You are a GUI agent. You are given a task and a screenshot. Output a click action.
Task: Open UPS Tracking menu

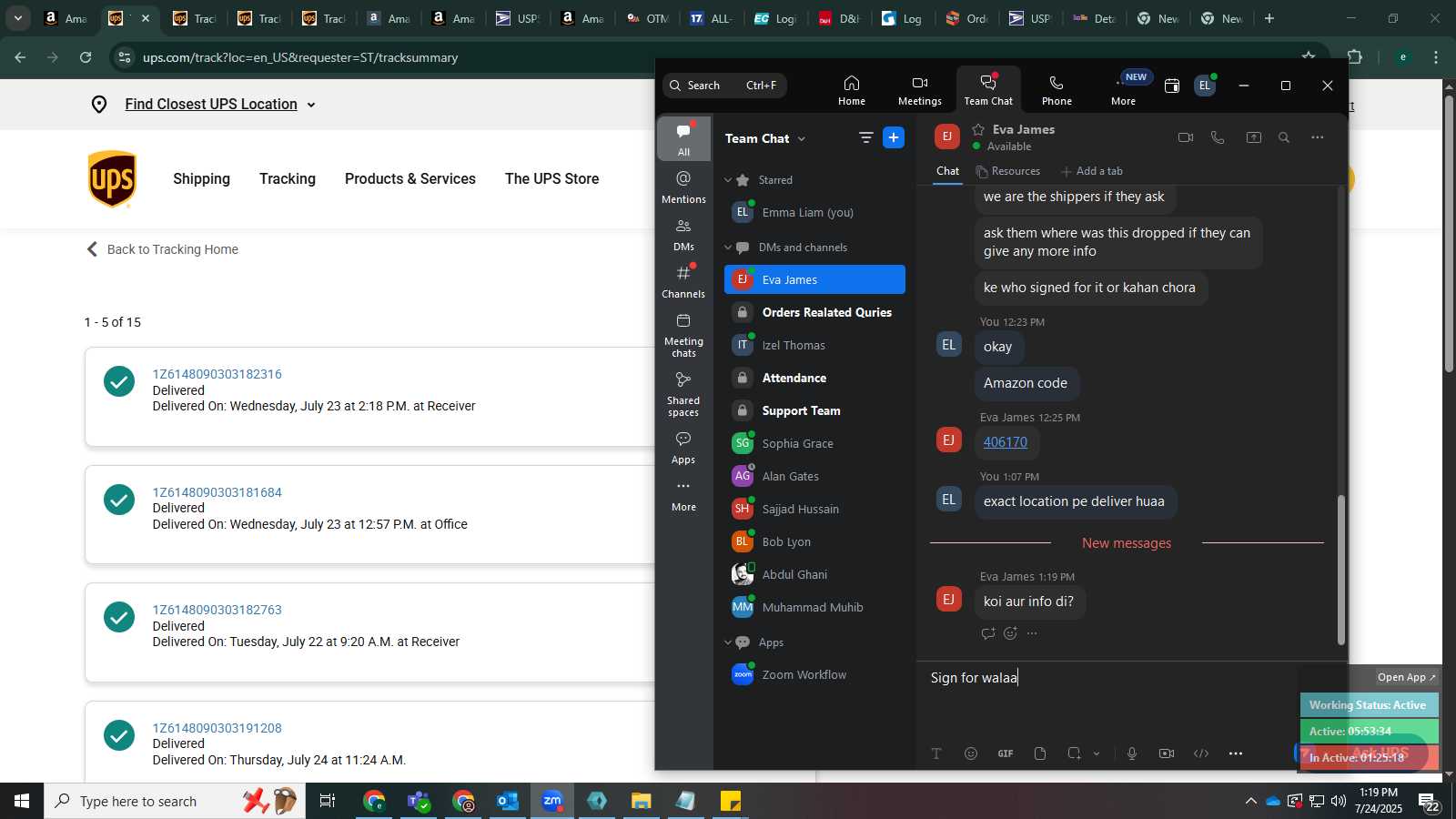(x=288, y=179)
